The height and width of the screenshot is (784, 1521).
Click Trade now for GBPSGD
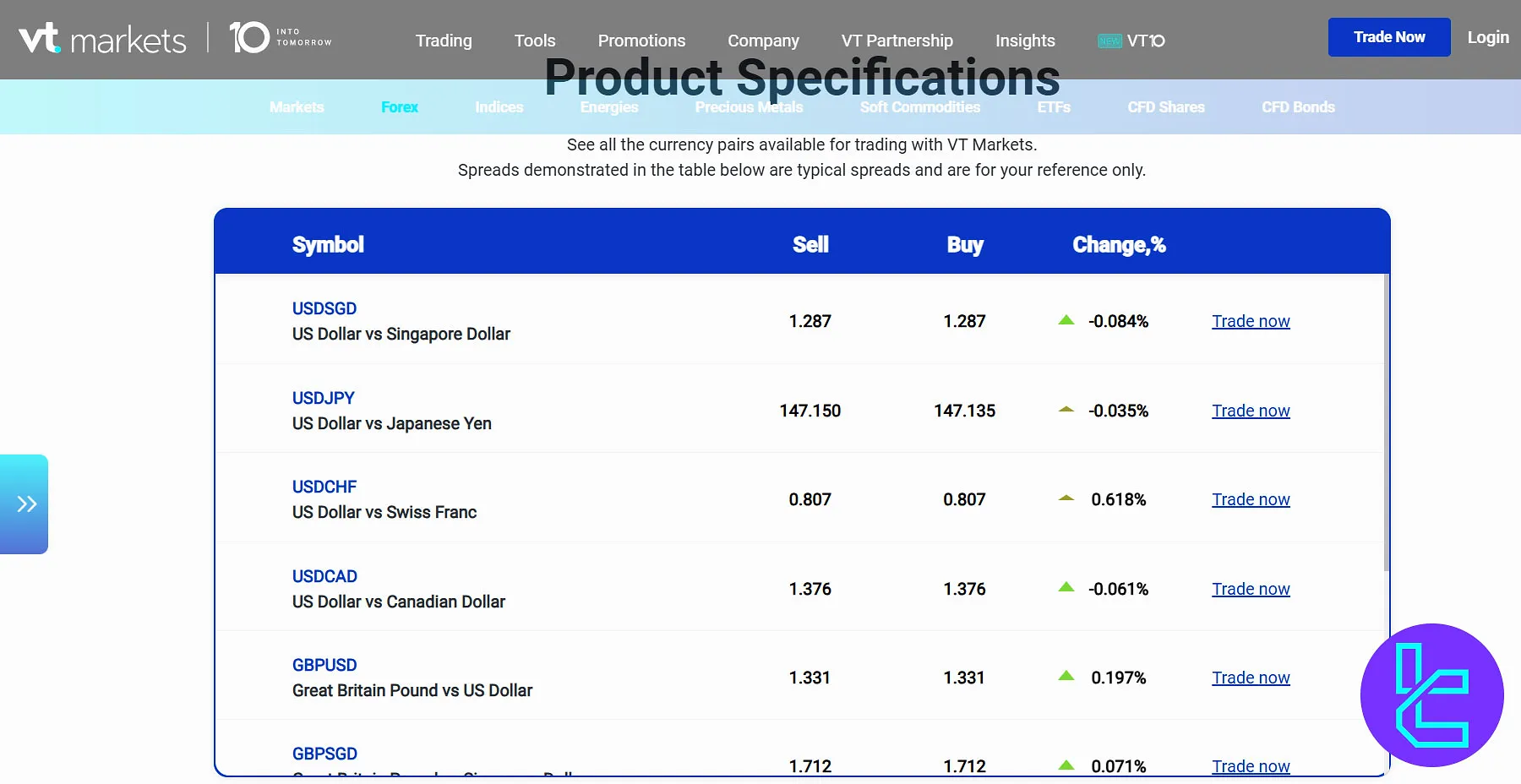[x=1251, y=766]
